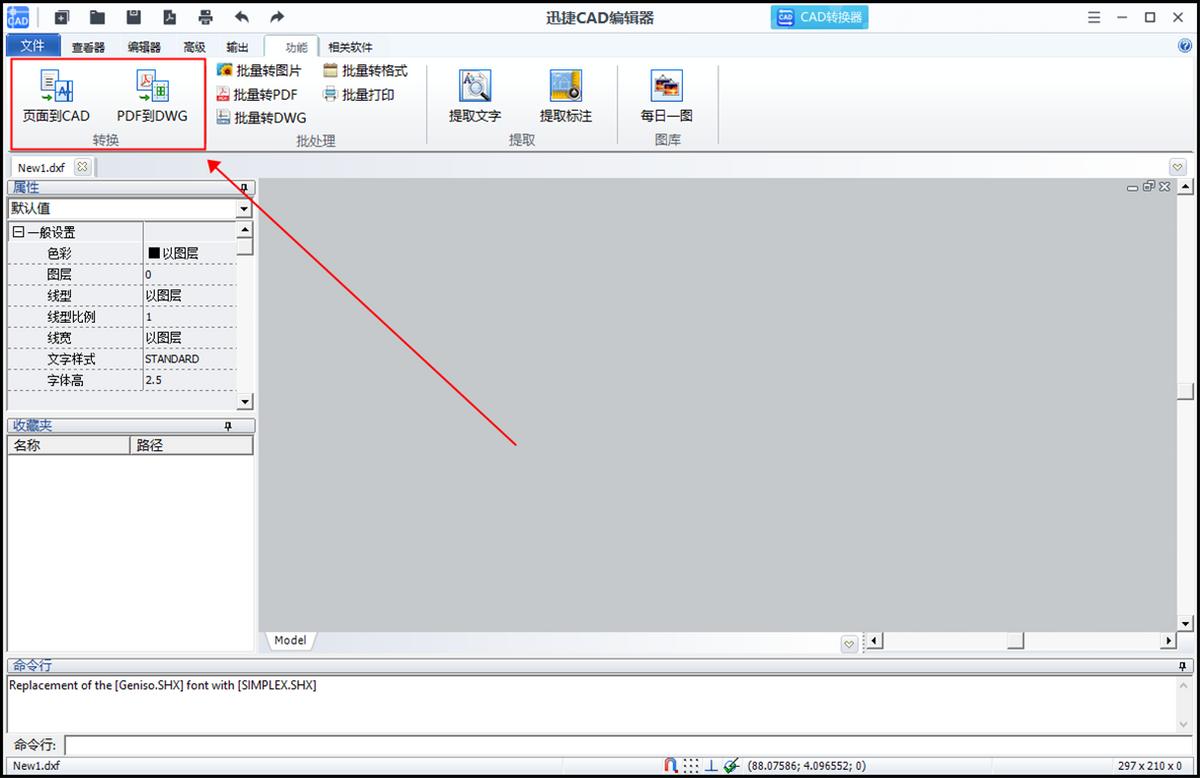Click the help question mark icon
The width and height of the screenshot is (1200, 778).
tap(1186, 45)
